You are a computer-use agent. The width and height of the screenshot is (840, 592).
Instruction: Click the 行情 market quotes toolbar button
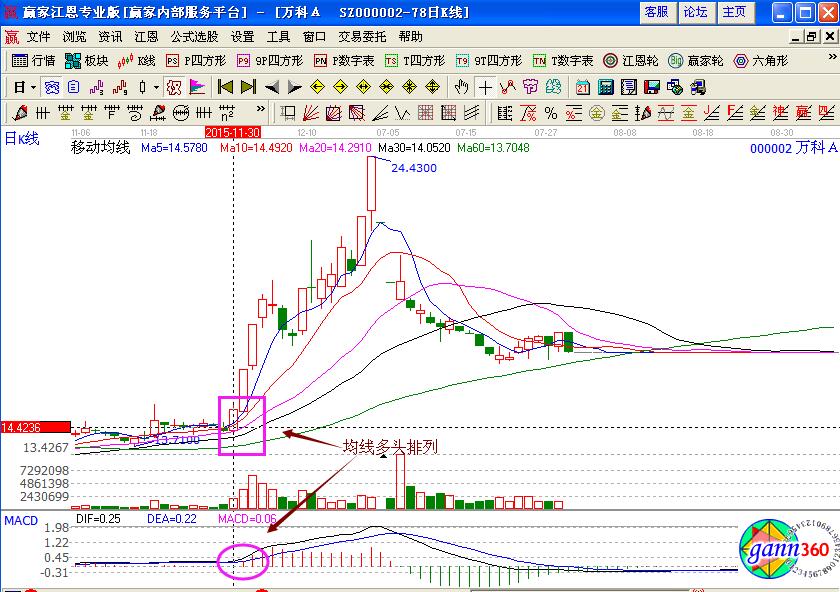33,60
